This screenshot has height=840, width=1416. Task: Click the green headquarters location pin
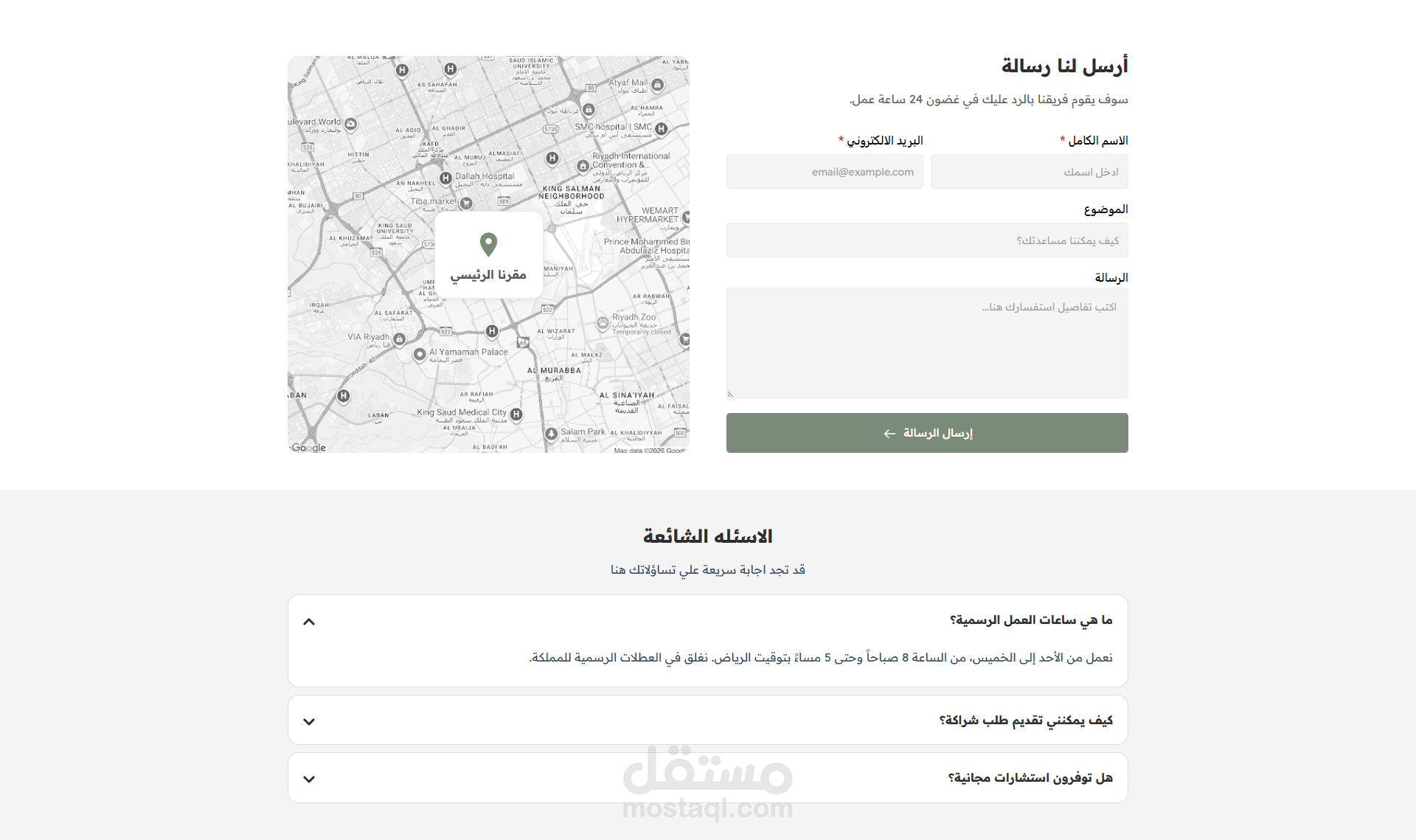tap(488, 243)
